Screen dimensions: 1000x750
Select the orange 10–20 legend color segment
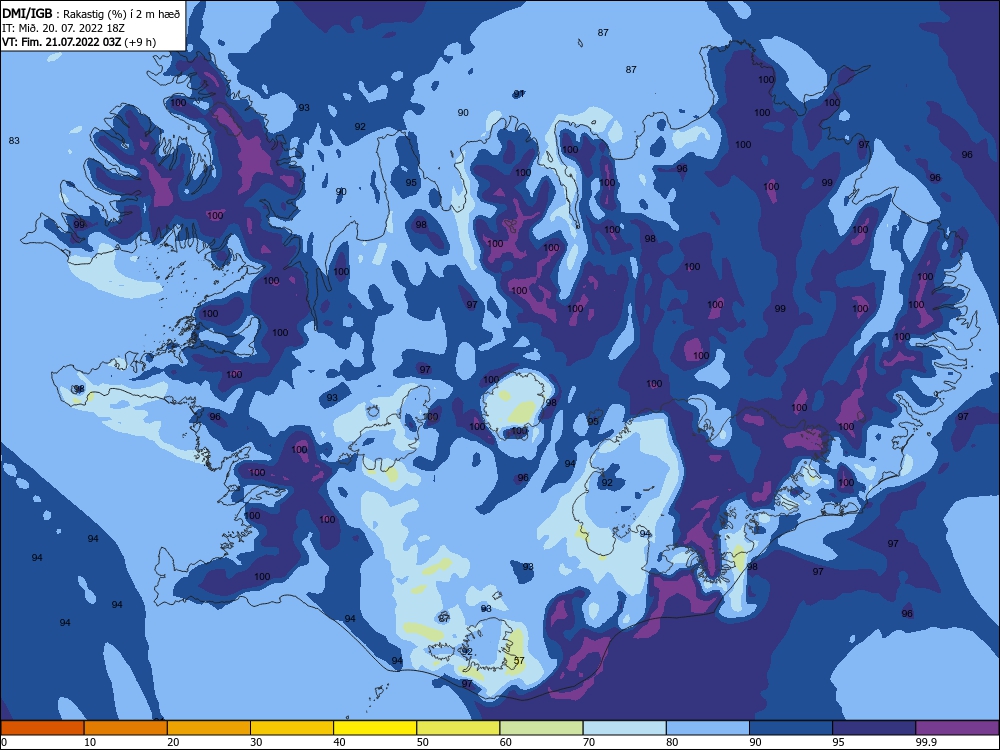[126, 728]
